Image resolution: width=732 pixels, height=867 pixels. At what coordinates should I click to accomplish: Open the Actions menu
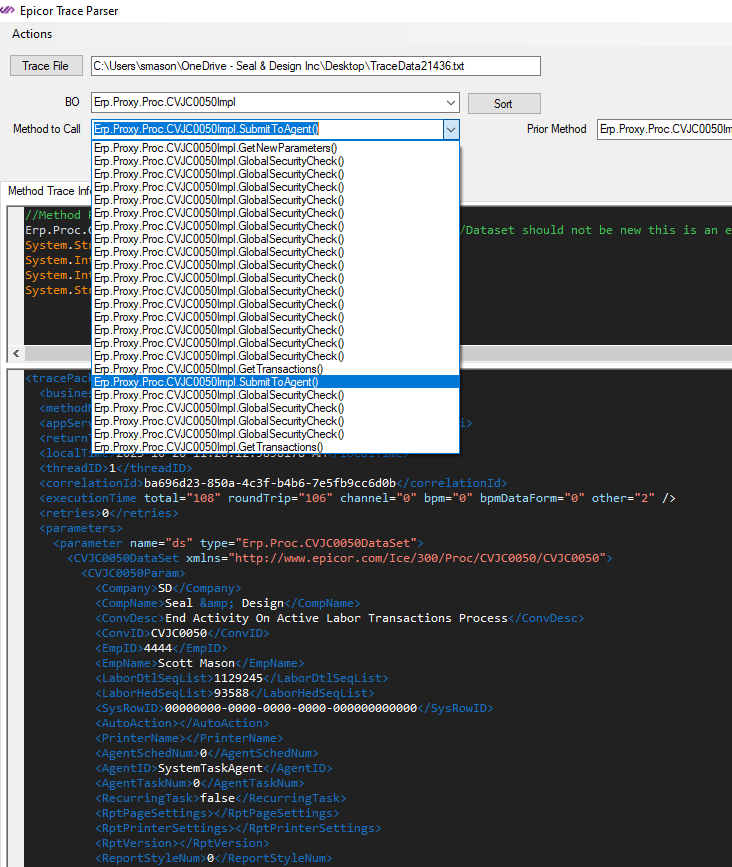32,34
